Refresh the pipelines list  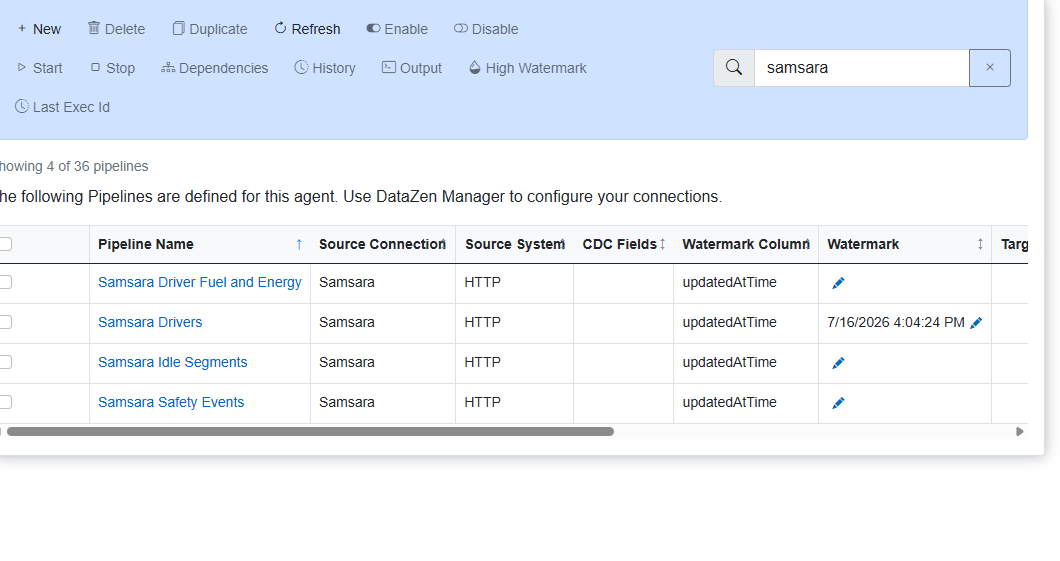[308, 29]
